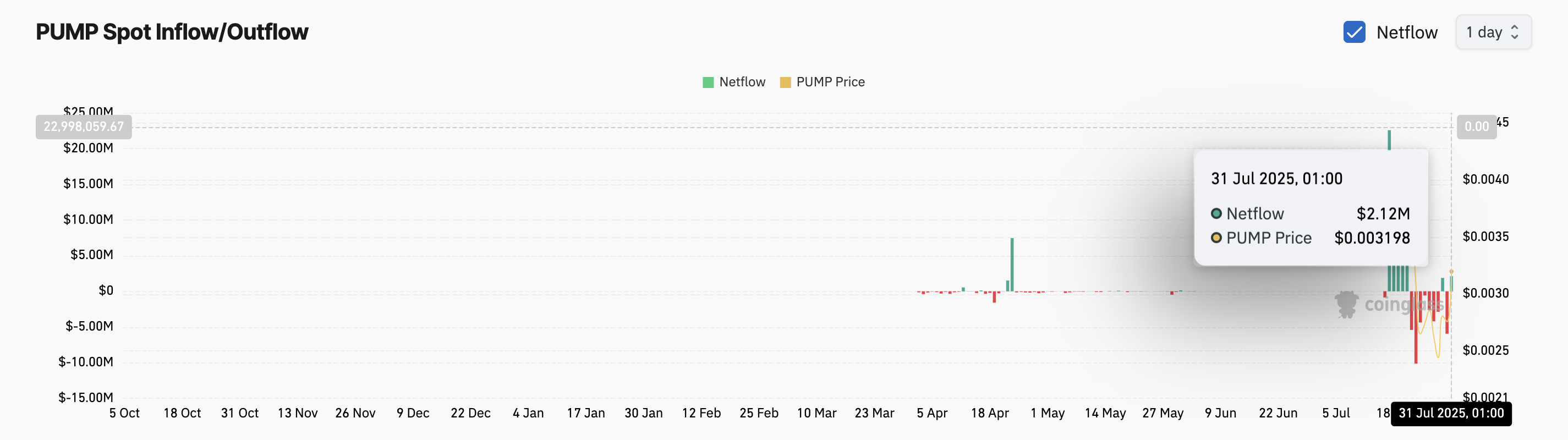
Task: Uncheck the Netflow checkbox
Action: tap(1354, 32)
